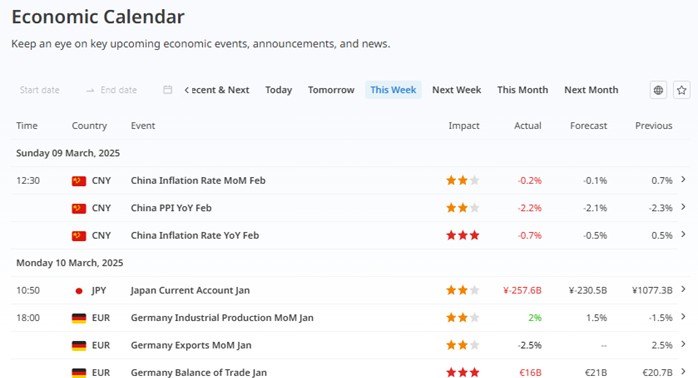Expand China Inflation Rate YoY Feb row arrow

(683, 234)
